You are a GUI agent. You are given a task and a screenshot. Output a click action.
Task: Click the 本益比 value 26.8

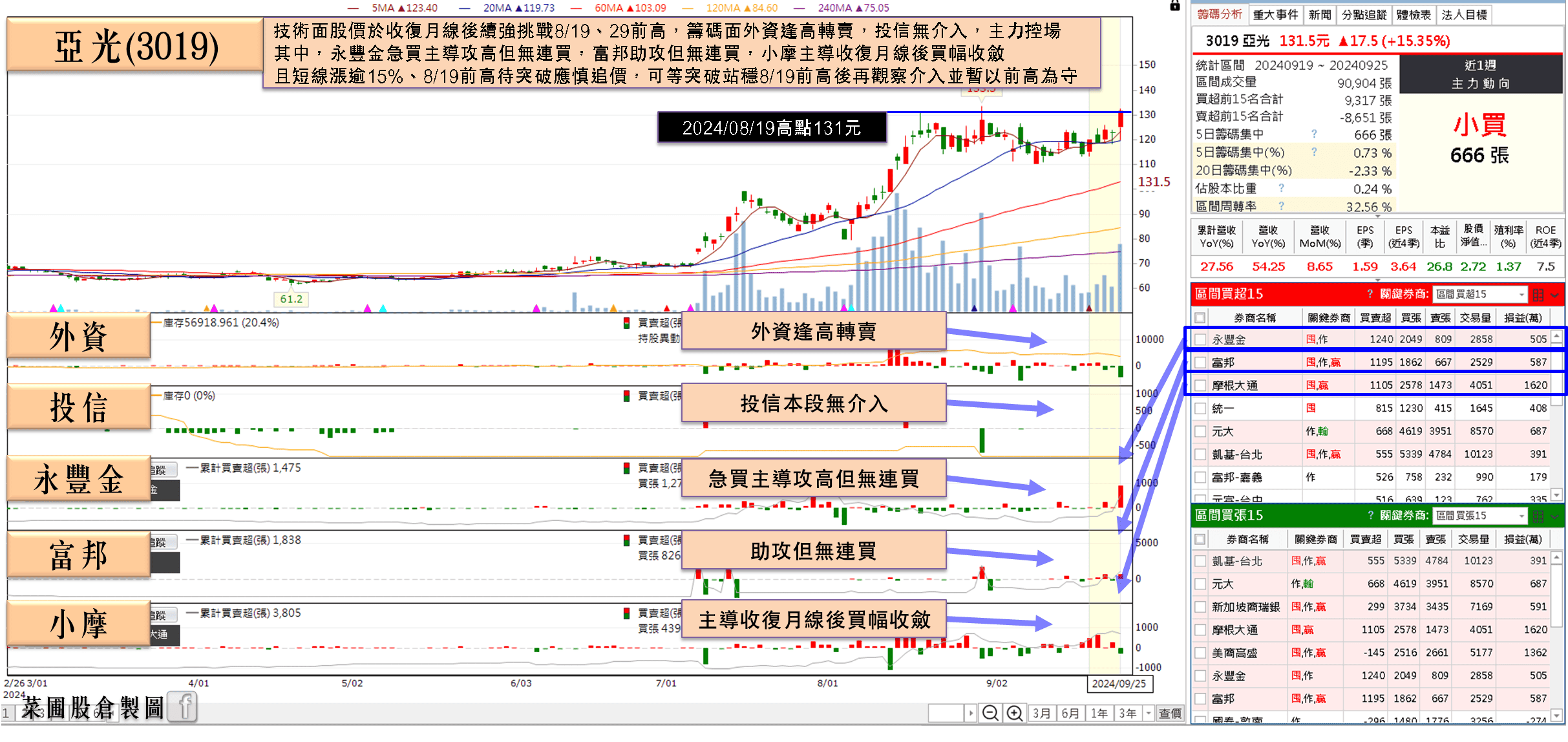coord(1439,266)
